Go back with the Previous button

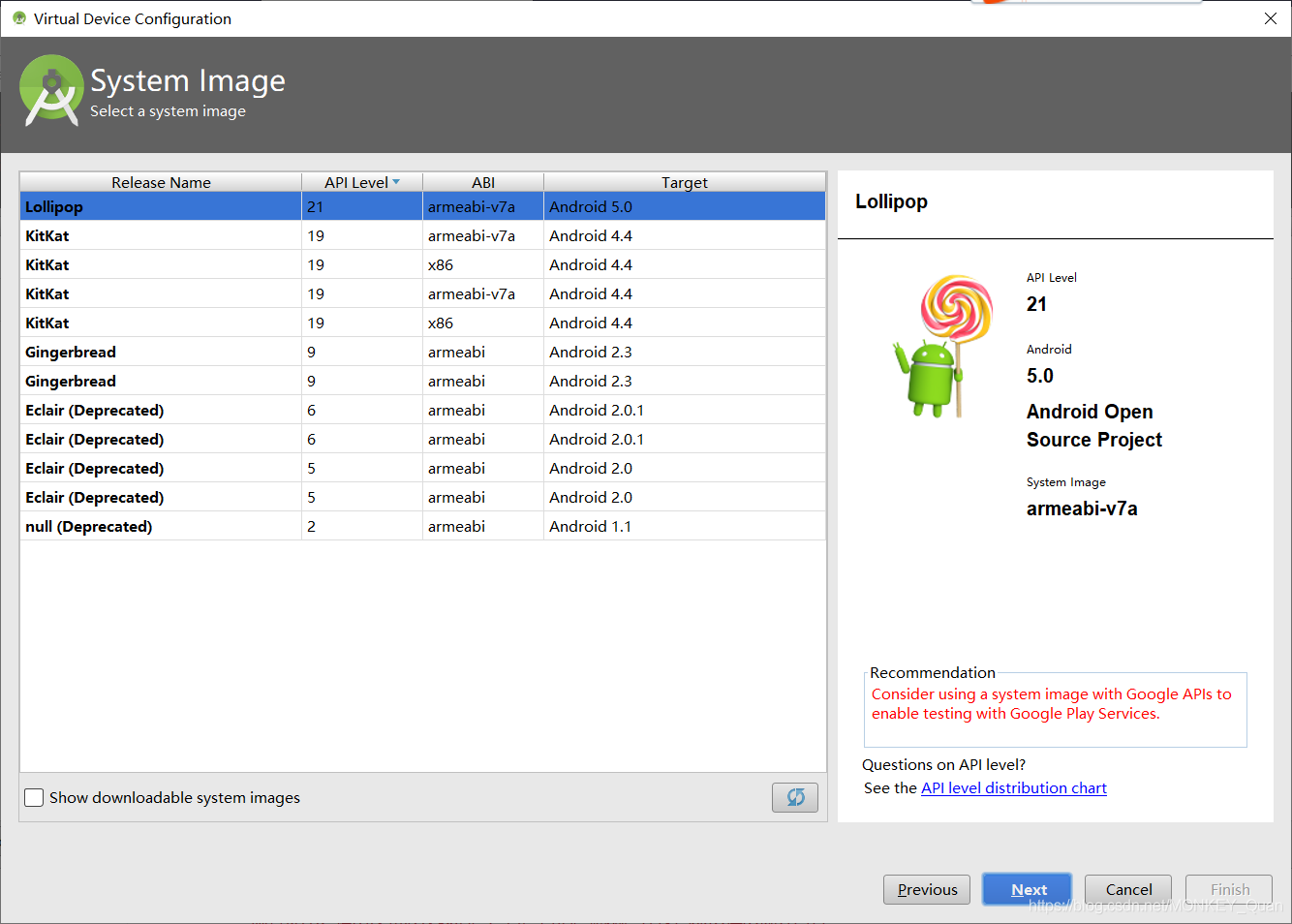927,889
